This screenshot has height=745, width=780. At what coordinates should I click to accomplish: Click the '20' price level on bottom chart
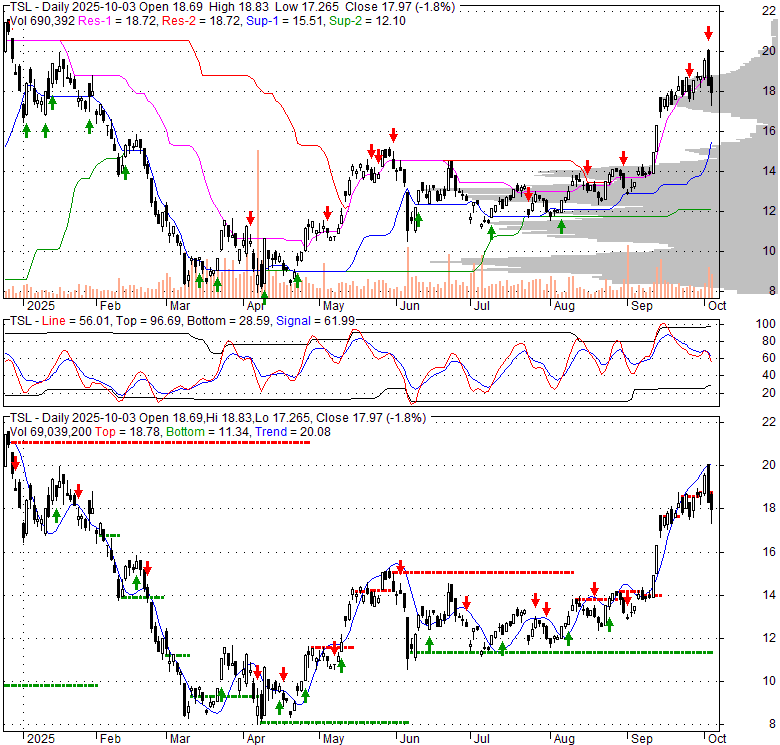tap(769, 465)
